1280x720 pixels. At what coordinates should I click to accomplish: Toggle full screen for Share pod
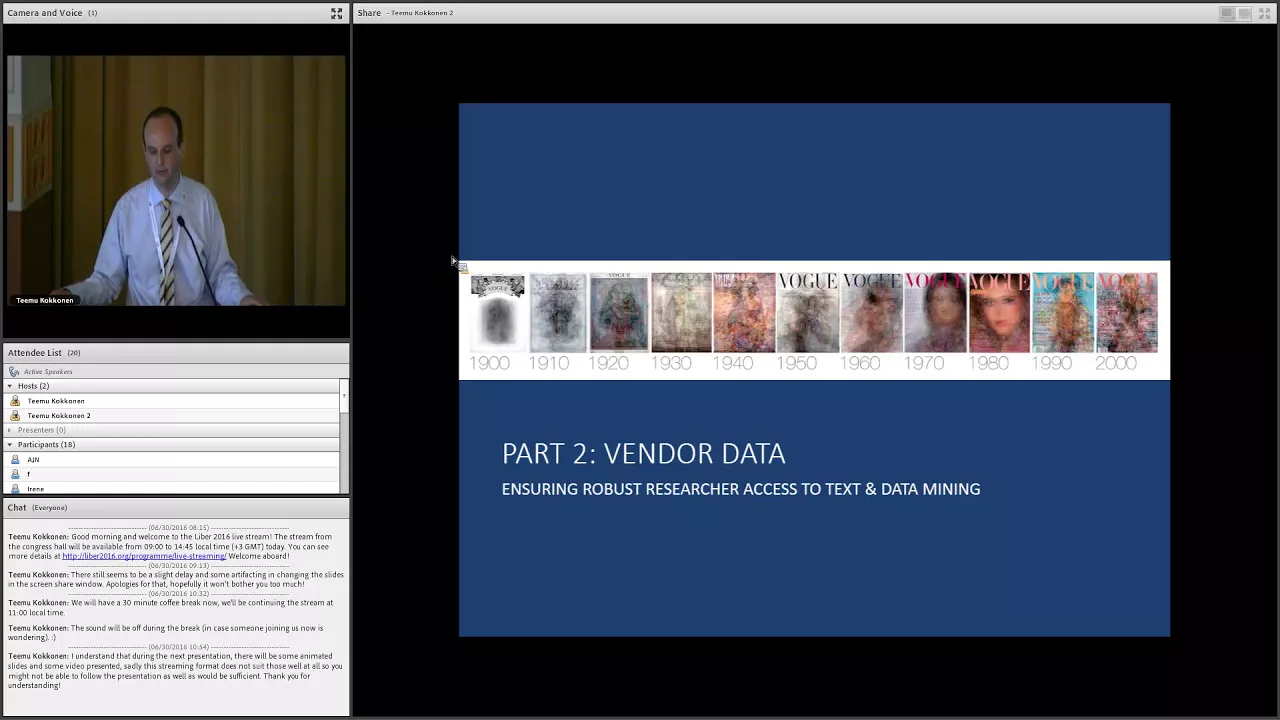[1264, 13]
